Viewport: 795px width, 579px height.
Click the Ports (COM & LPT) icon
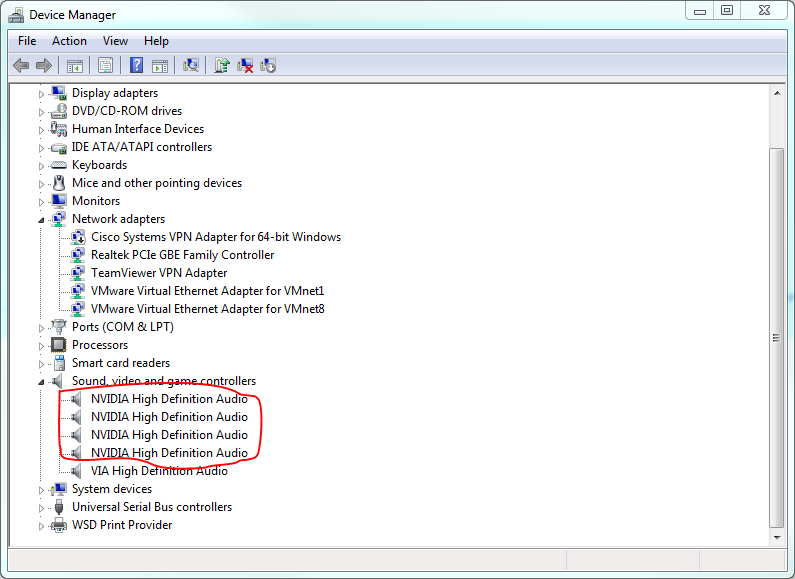(59, 327)
